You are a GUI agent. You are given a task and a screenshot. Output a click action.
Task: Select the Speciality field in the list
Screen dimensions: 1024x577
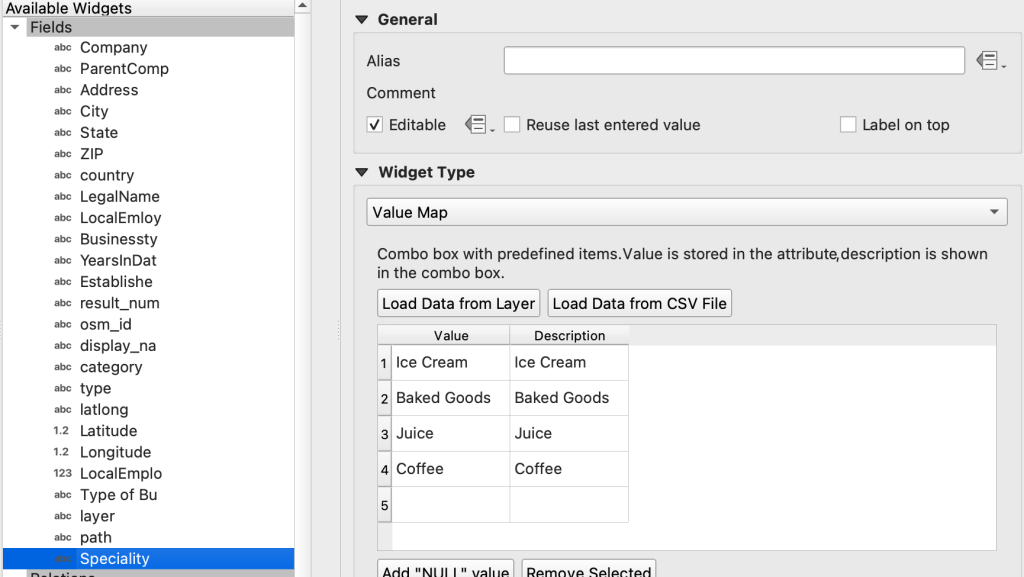pos(114,559)
